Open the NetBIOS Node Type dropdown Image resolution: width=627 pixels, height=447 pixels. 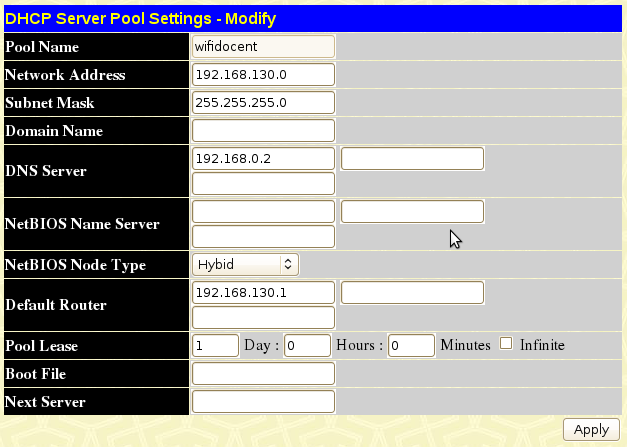[245, 264]
